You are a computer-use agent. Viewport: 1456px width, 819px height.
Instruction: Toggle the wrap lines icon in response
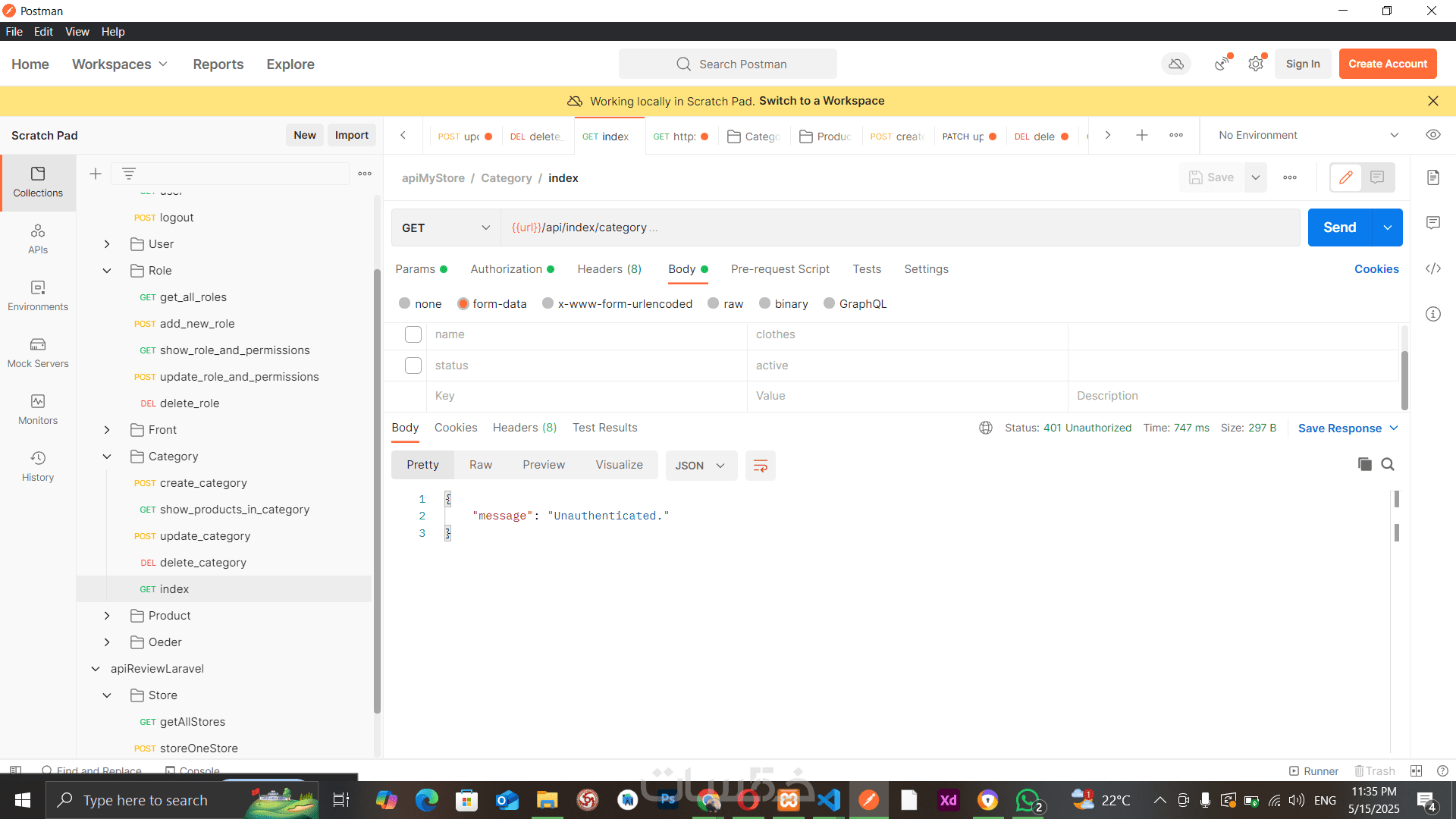click(x=760, y=466)
